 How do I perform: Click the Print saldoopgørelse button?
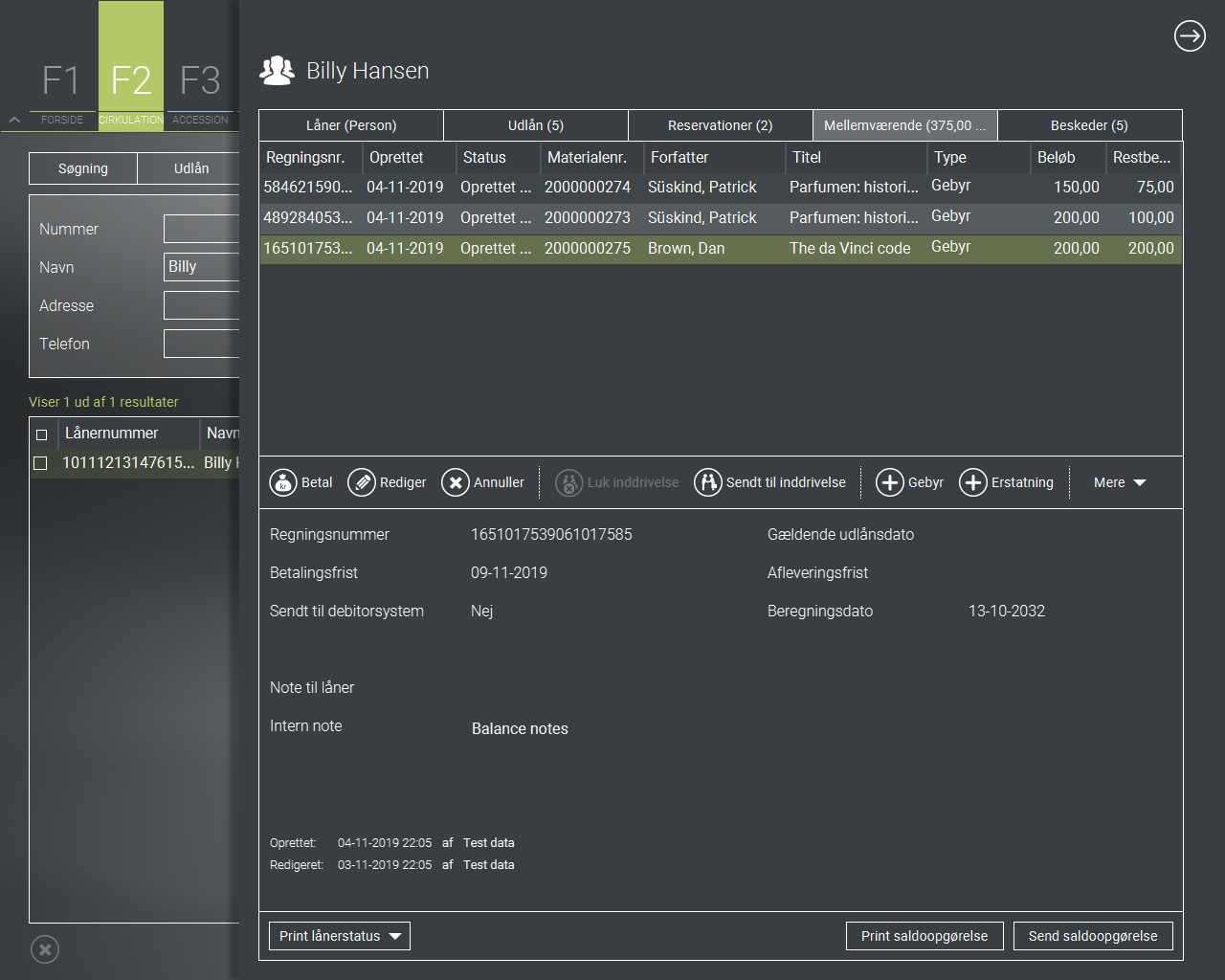(x=924, y=936)
